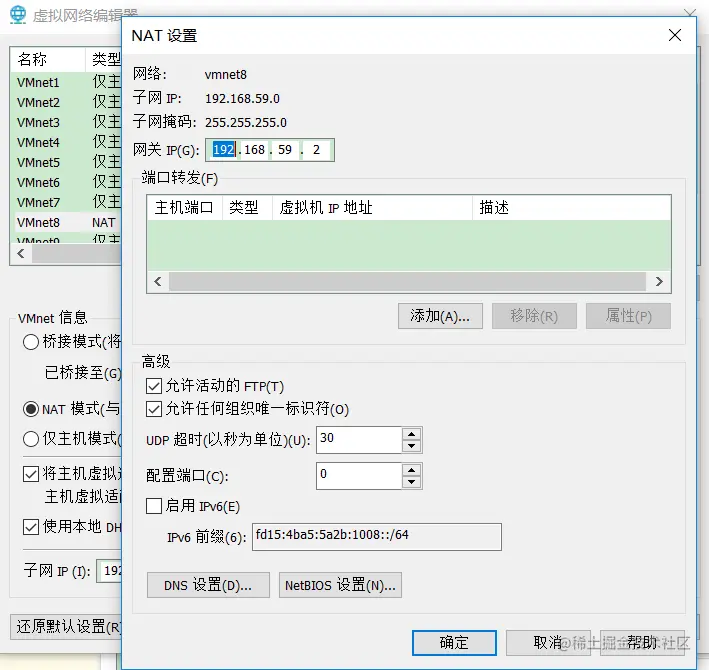Click the 虚拟机 IP 地址 column header

[372, 208]
